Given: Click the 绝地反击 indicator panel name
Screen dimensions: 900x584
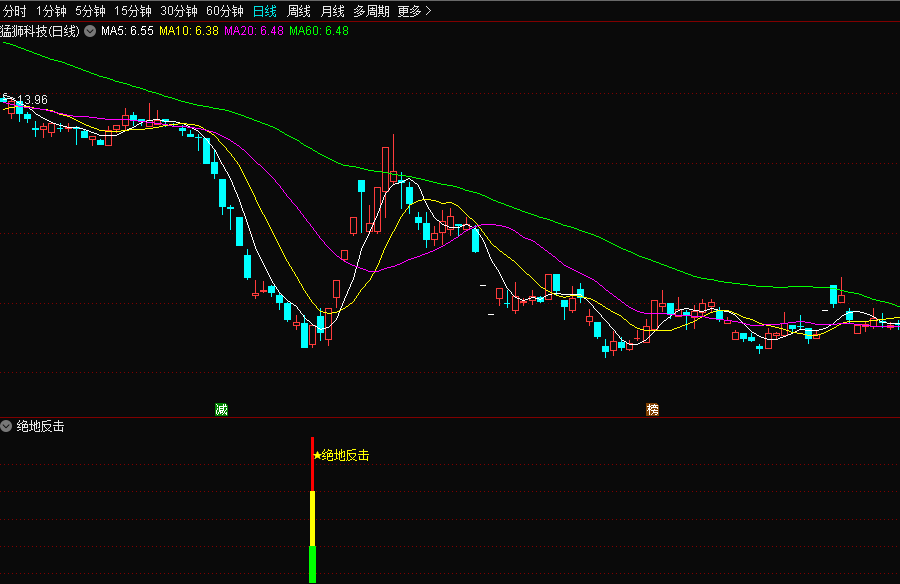Looking at the screenshot, I should click(x=40, y=426).
